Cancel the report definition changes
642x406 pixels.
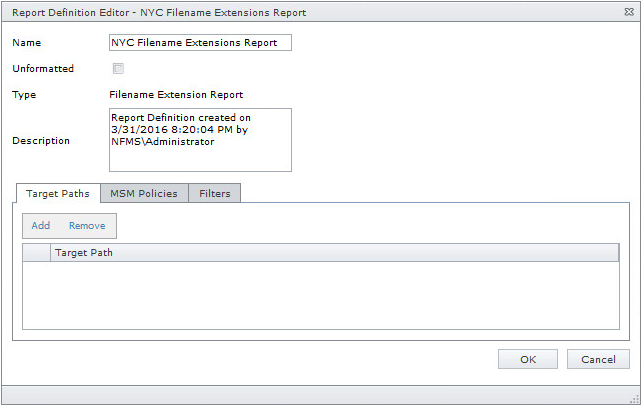[598, 360]
